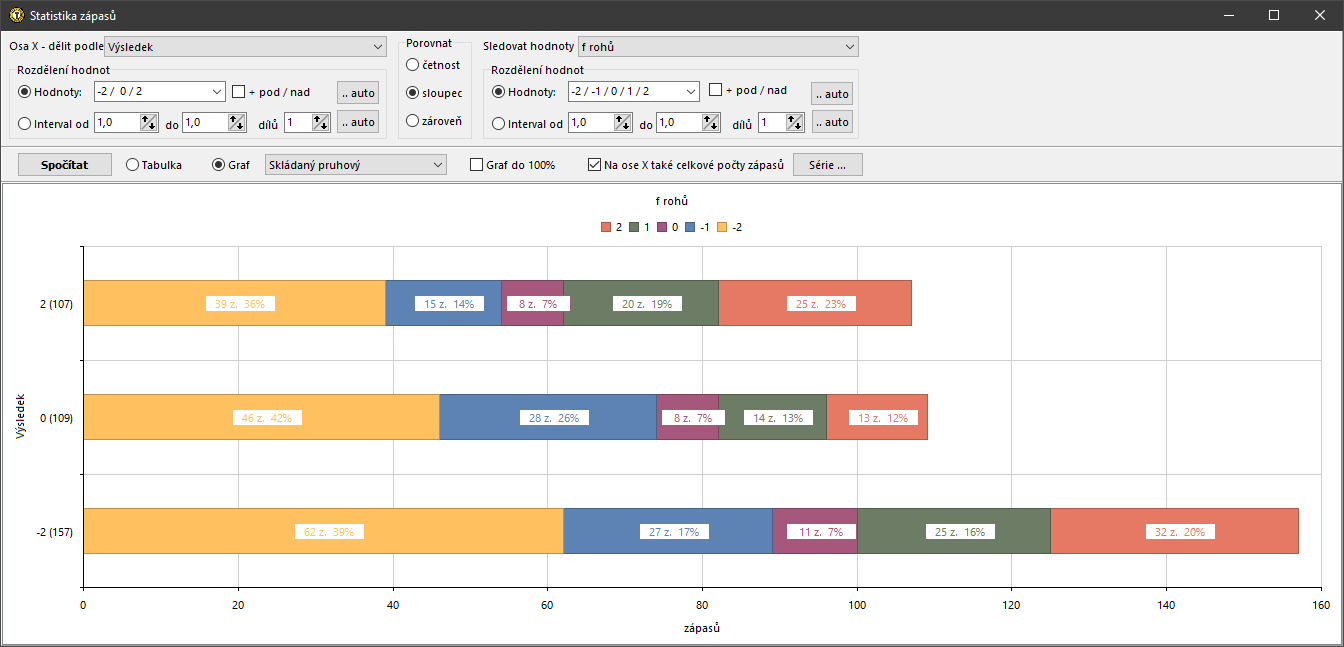1344x647 pixels.
Task: Click the '25 z. 23%' bar label
Action: pos(821,304)
